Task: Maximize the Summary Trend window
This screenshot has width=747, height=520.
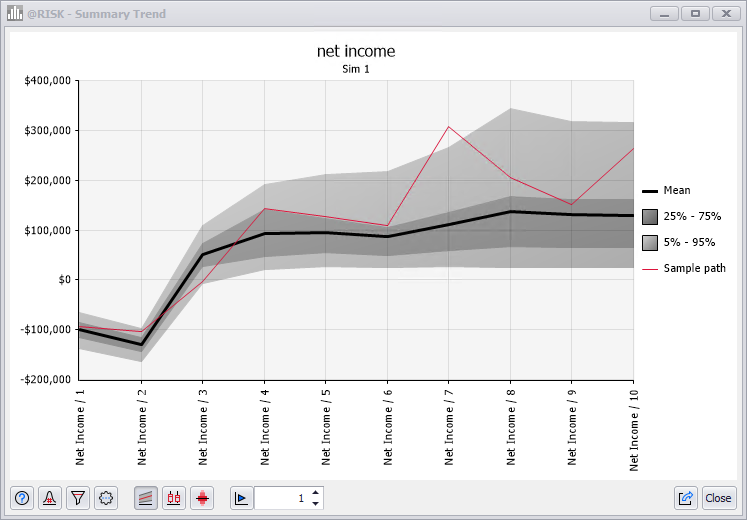Action: [694, 14]
